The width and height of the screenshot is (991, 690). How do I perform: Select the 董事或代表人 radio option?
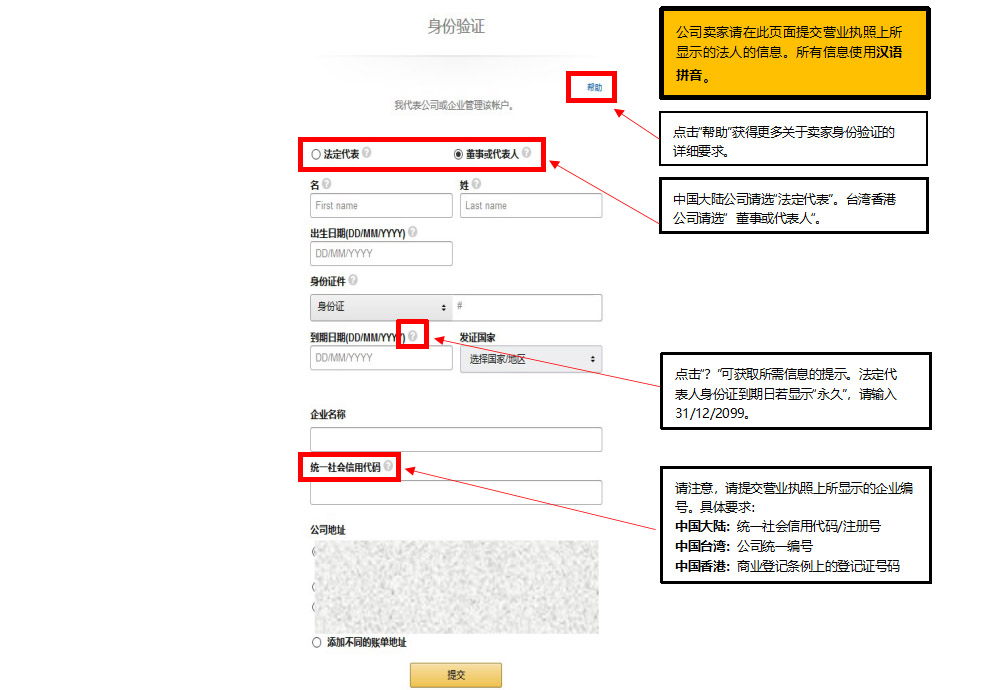459,155
